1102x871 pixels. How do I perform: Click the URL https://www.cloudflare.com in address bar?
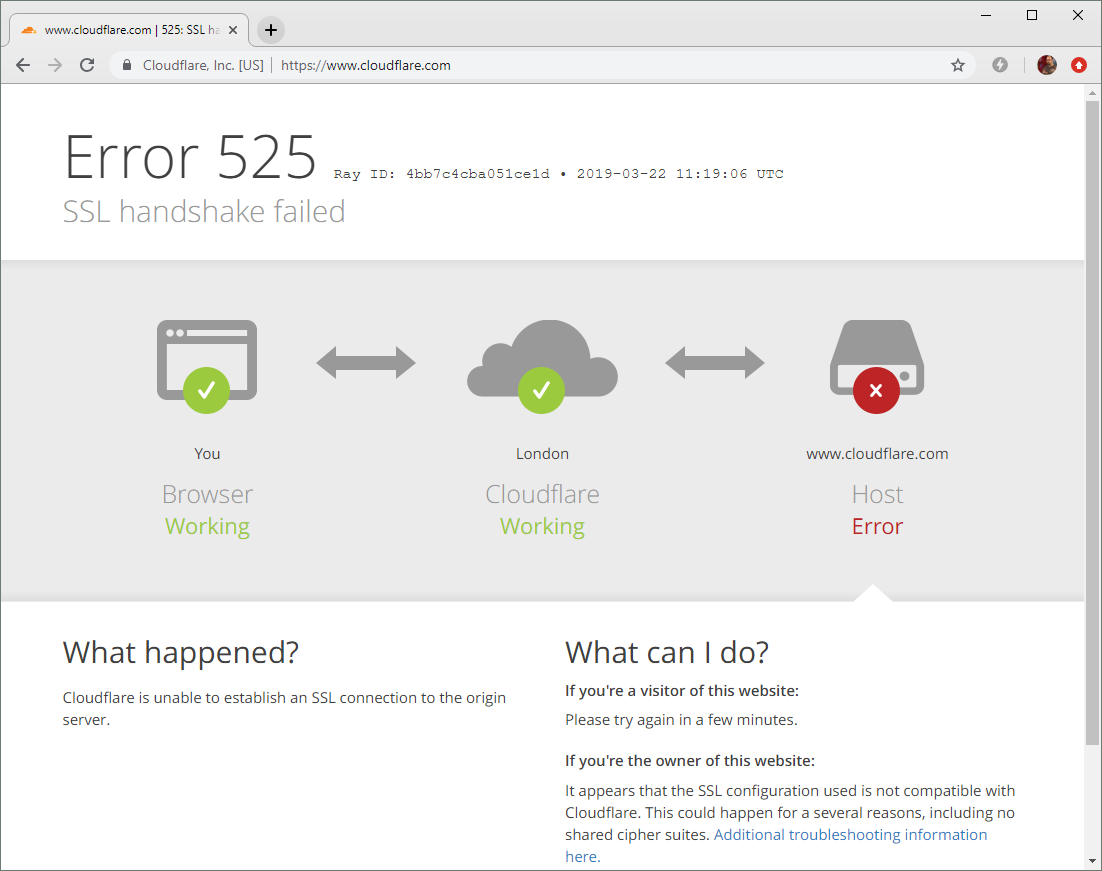coord(365,65)
